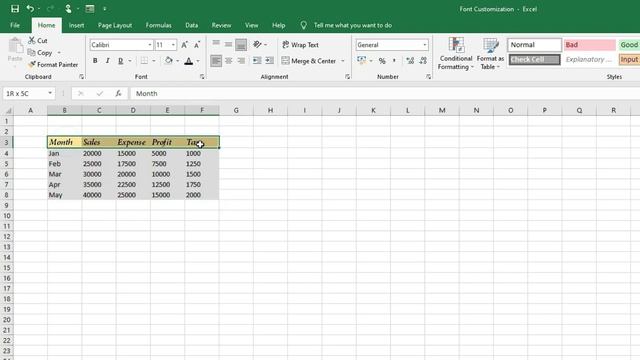Viewport: 640px width, 360px height.
Task: Open the fill color dropdown arrow
Action: (x=178, y=61)
